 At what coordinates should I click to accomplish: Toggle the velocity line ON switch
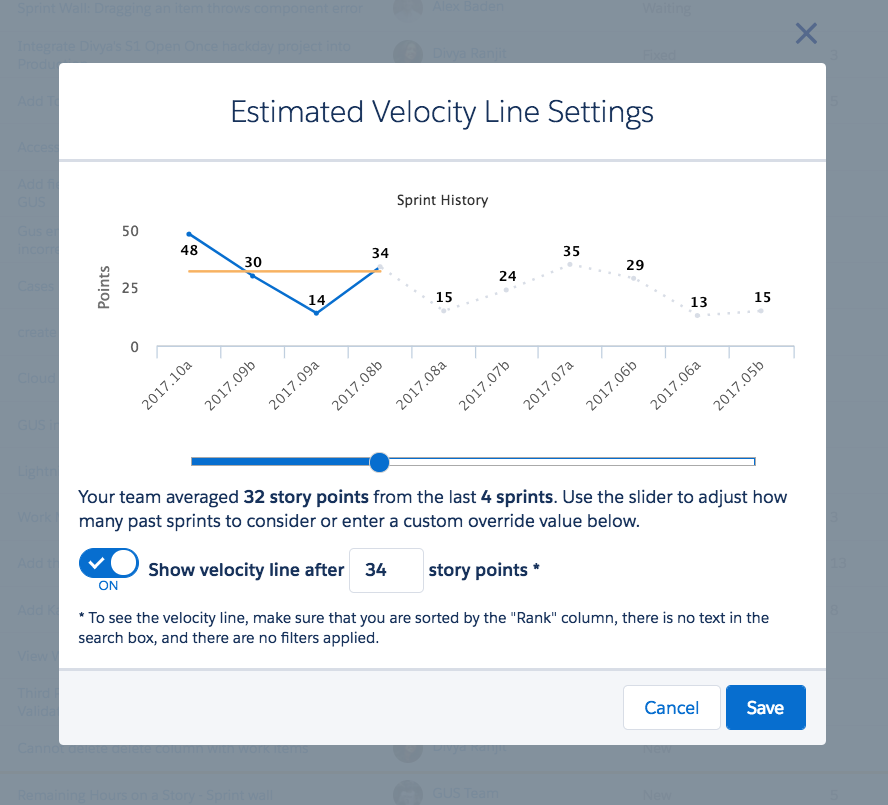point(109,563)
